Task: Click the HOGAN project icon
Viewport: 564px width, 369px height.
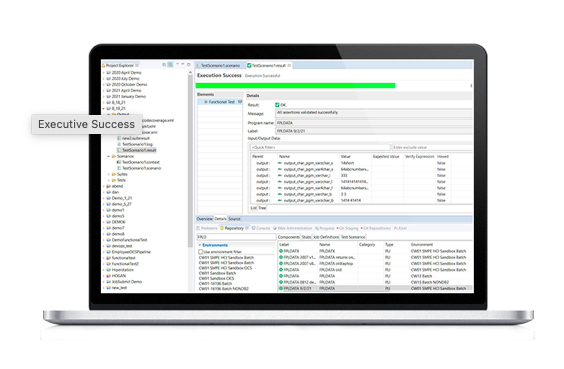Action: pyautogui.click(x=109, y=276)
